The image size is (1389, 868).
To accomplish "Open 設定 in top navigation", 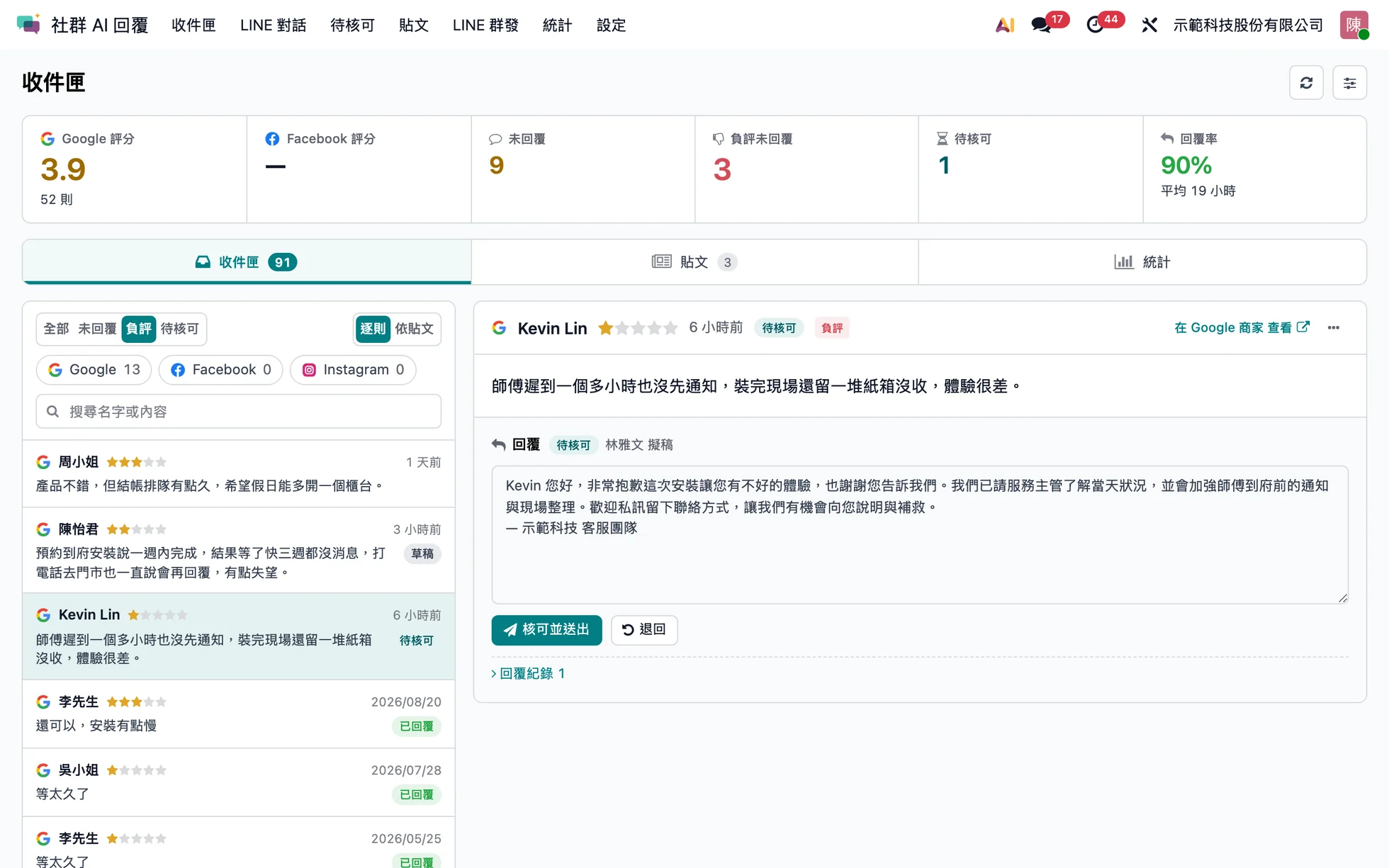I will (x=611, y=25).
